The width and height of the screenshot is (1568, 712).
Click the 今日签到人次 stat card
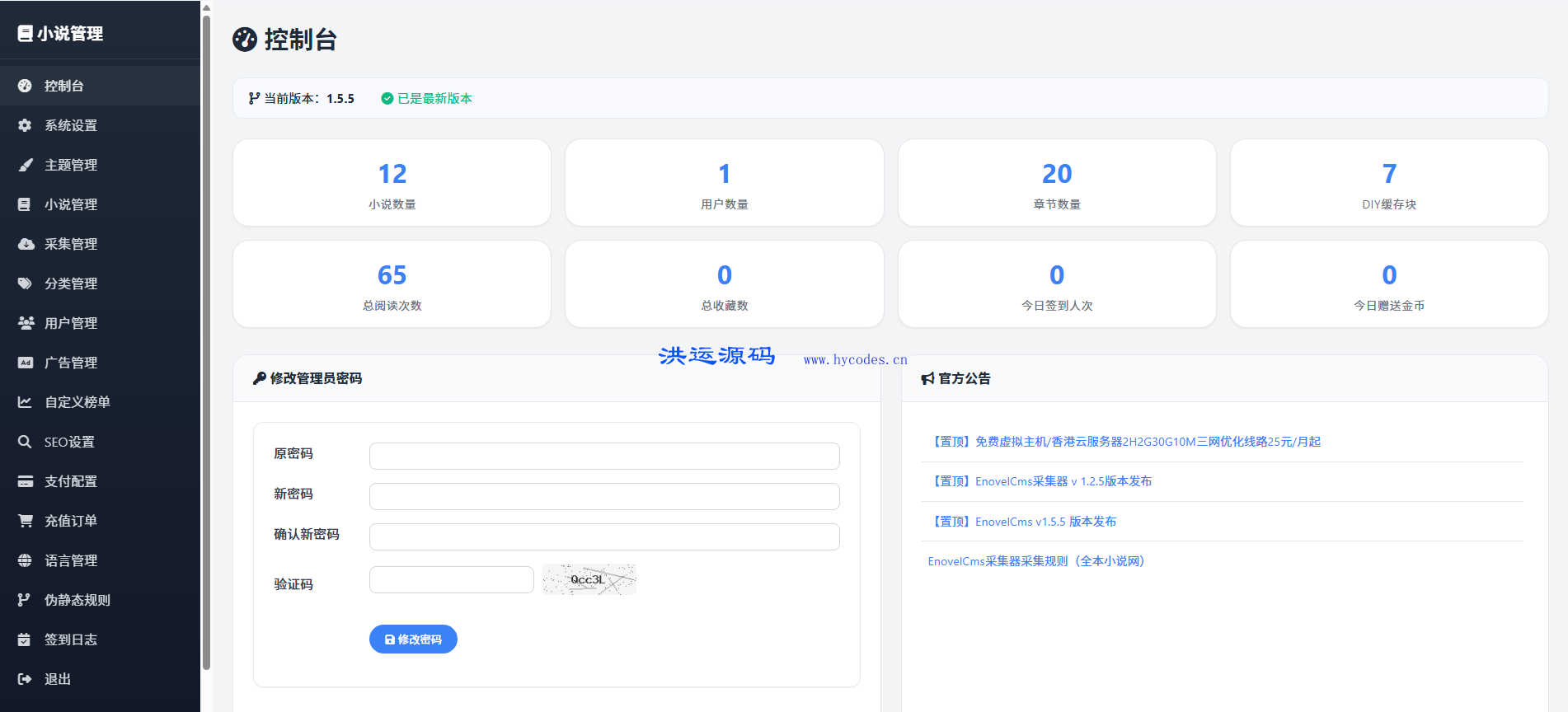1057,284
